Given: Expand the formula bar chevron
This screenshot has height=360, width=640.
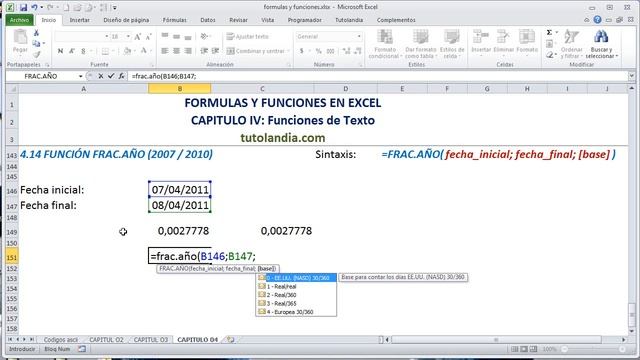Looking at the screenshot, I should [x=631, y=76].
